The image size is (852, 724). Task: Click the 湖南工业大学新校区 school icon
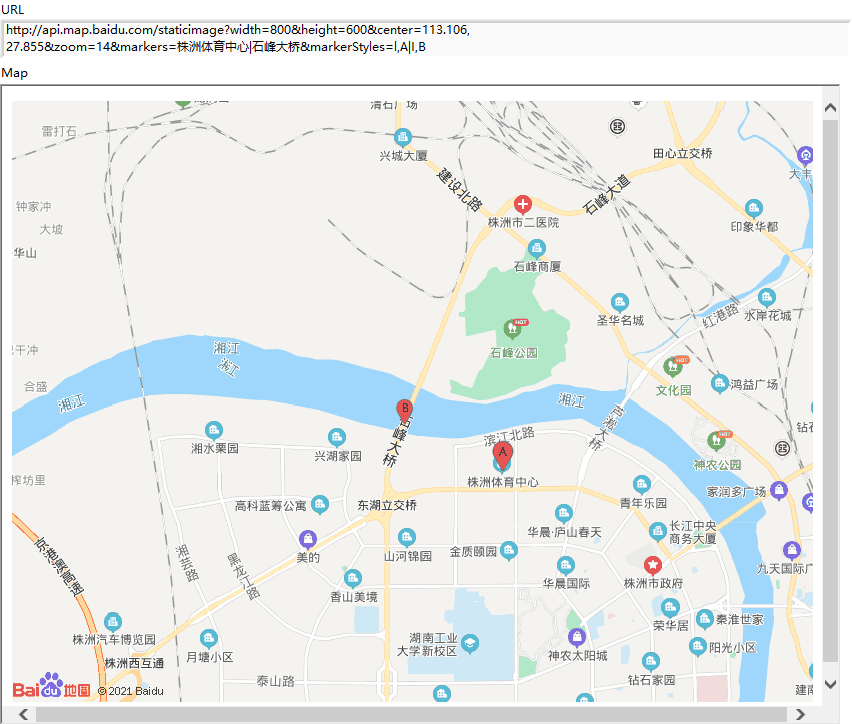pos(469,644)
